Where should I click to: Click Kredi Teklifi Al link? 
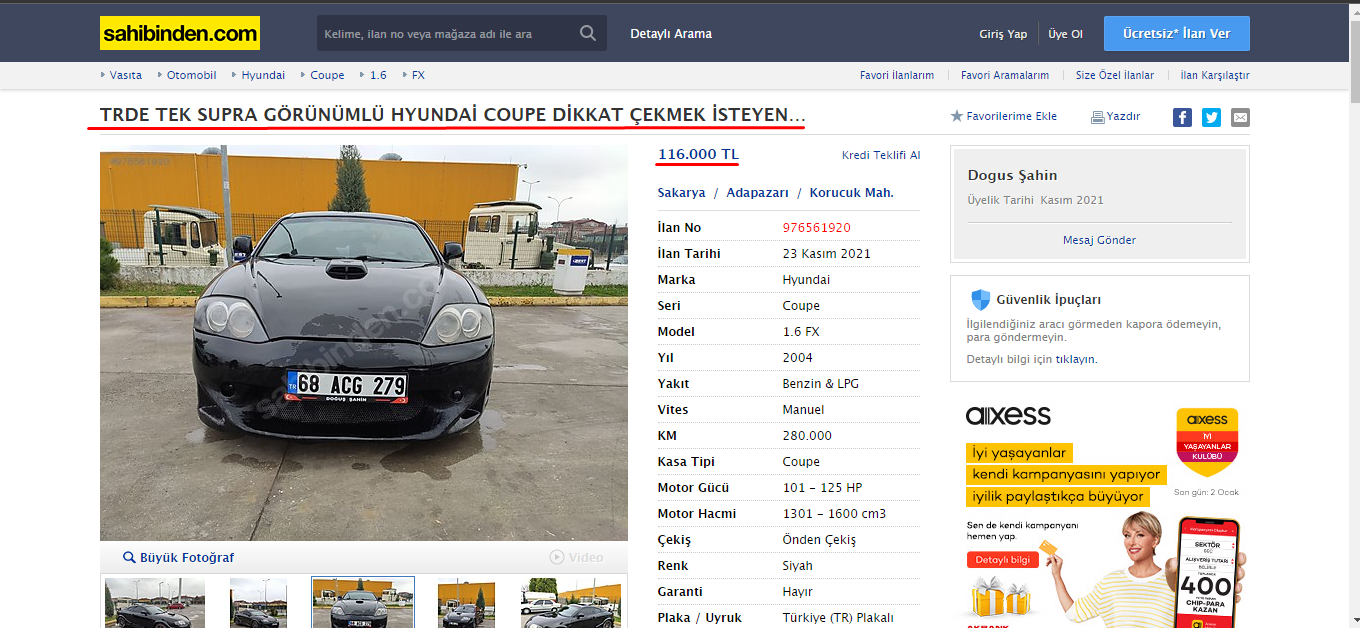coord(881,155)
